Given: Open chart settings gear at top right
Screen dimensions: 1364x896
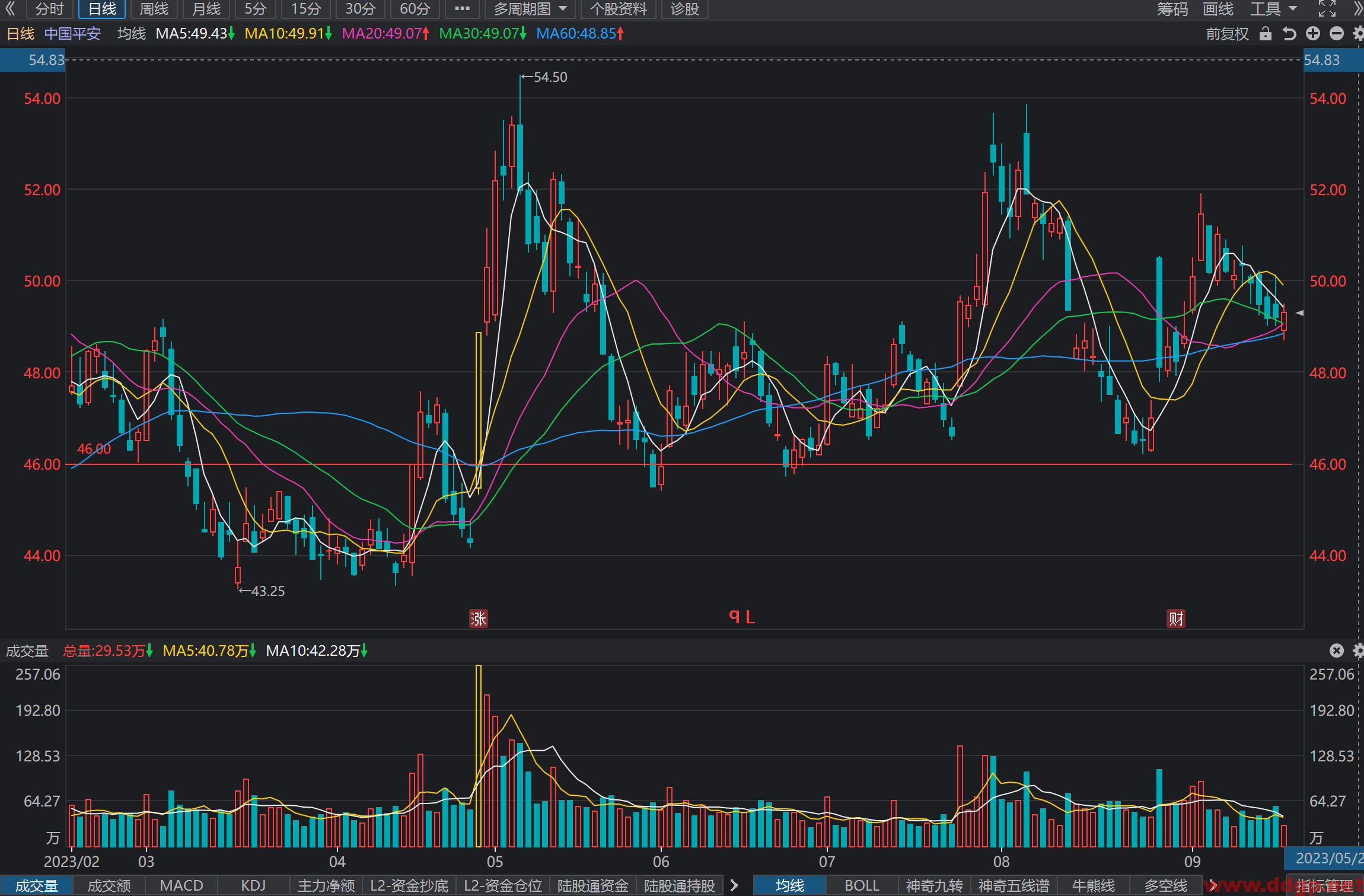Looking at the screenshot, I should [x=1358, y=34].
